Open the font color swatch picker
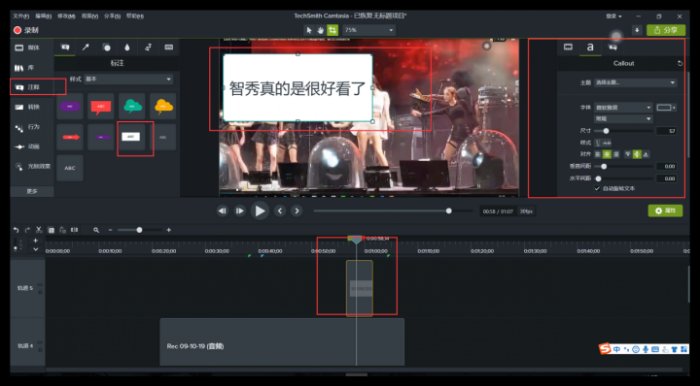Screen dimensions: 700x386 click(x=666, y=108)
